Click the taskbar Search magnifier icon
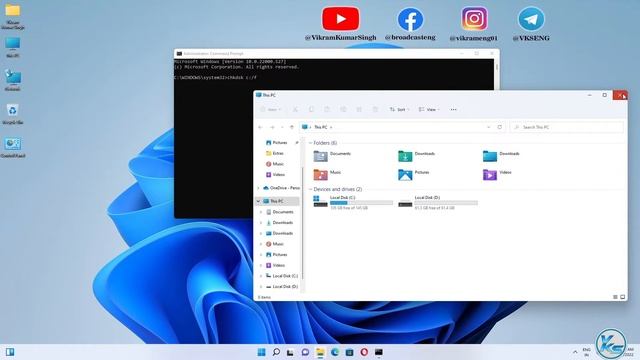 point(276,352)
